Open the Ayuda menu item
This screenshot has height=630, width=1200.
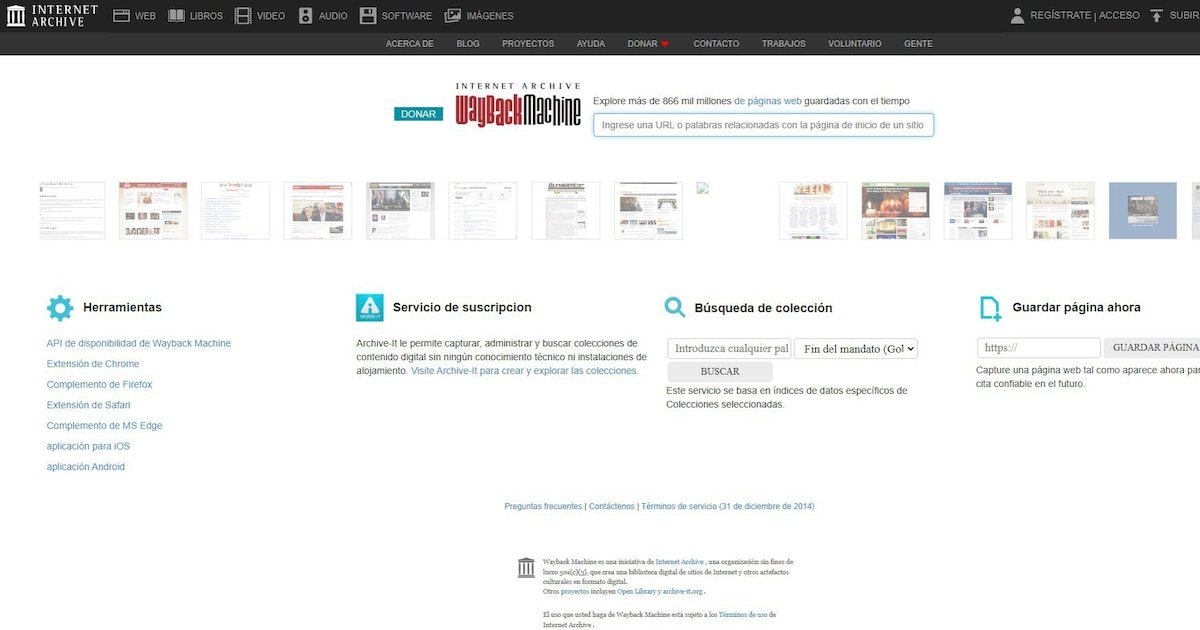click(590, 44)
